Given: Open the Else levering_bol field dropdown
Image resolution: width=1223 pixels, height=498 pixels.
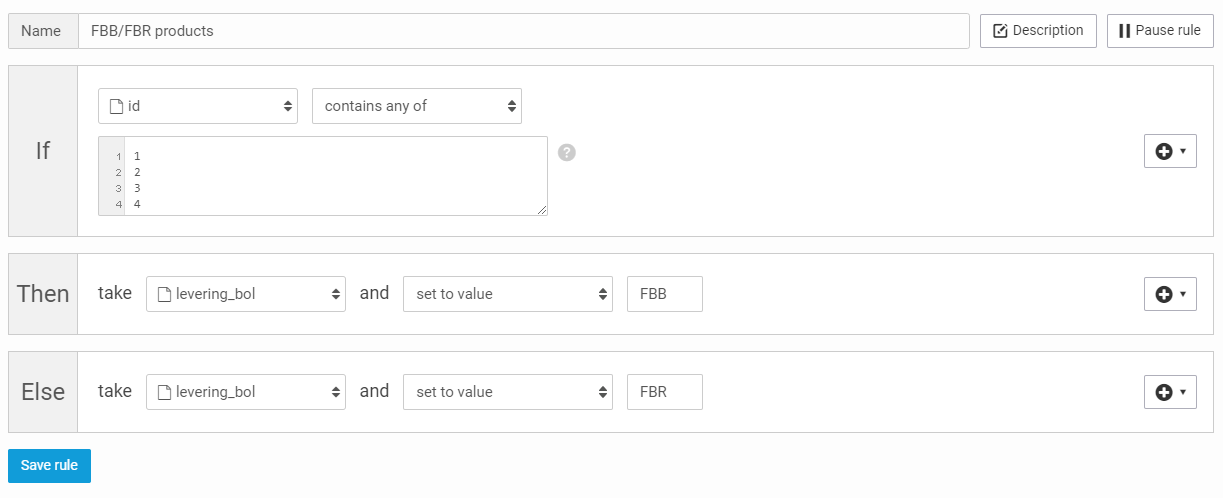Looking at the screenshot, I should (246, 392).
